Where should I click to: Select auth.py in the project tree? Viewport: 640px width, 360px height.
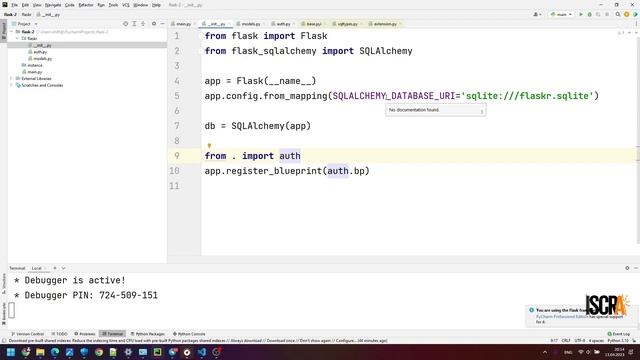click(38, 52)
